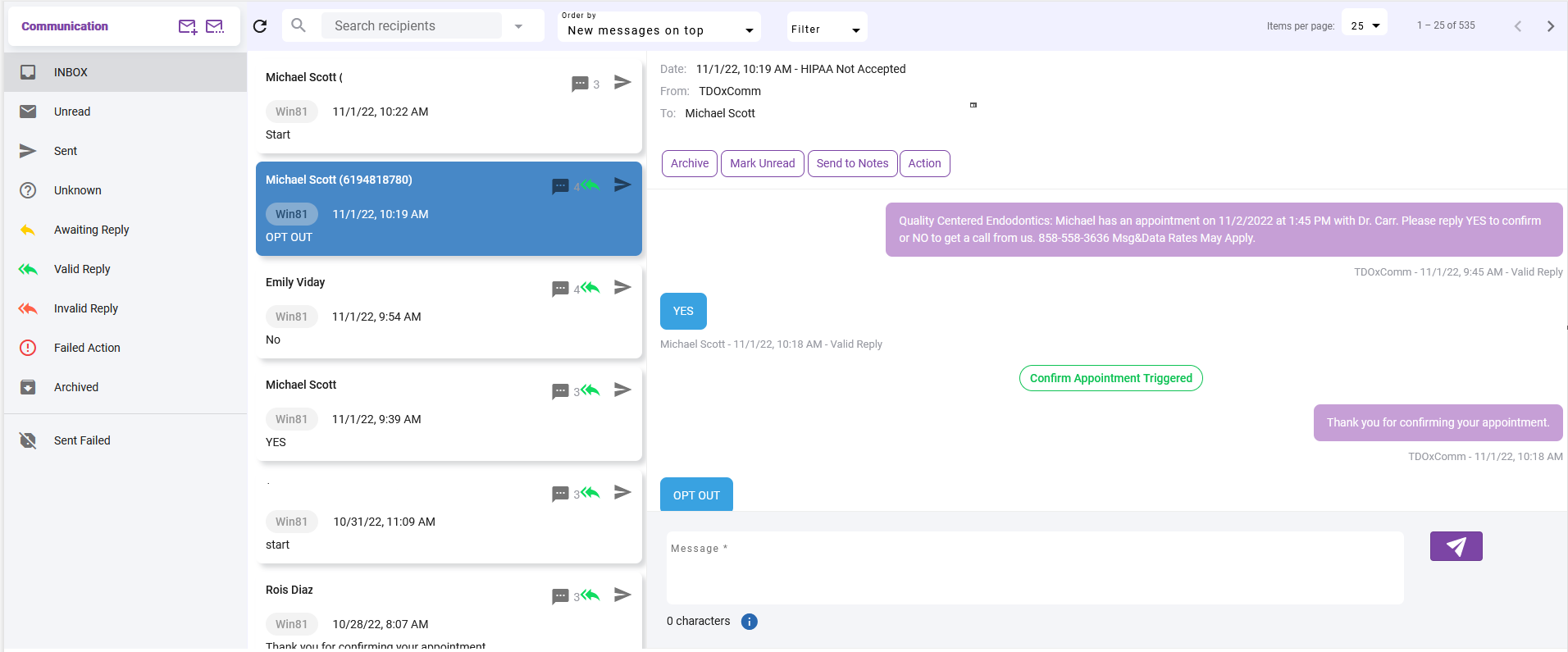Click Send to Notes button

click(x=852, y=163)
